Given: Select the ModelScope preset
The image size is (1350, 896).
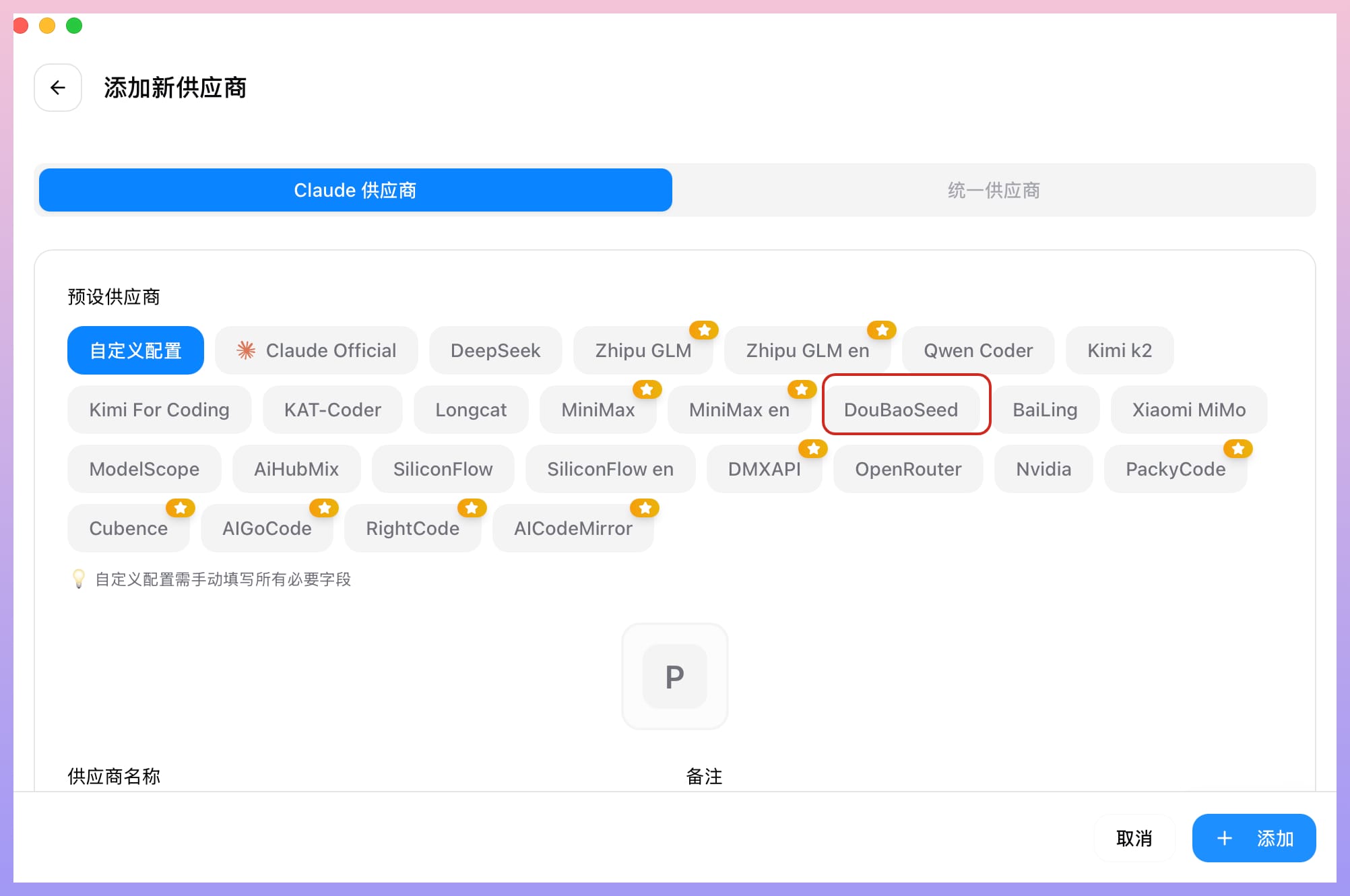Looking at the screenshot, I should (x=144, y=469).
